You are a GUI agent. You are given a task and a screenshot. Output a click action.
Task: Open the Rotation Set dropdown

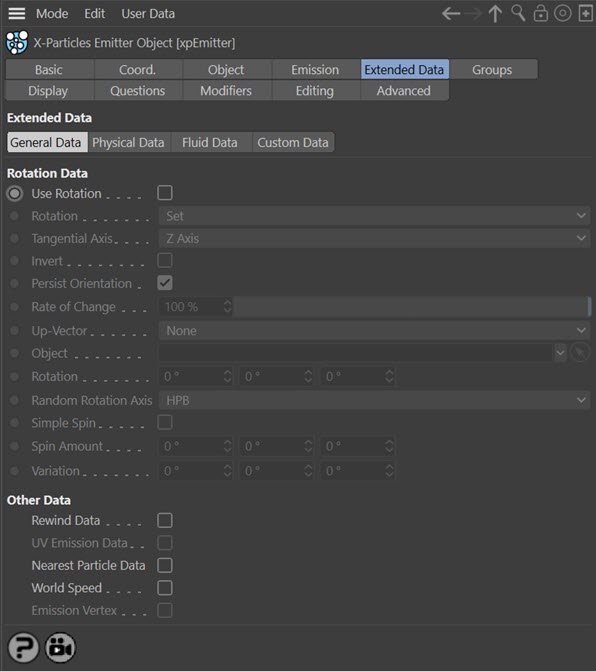374,216
